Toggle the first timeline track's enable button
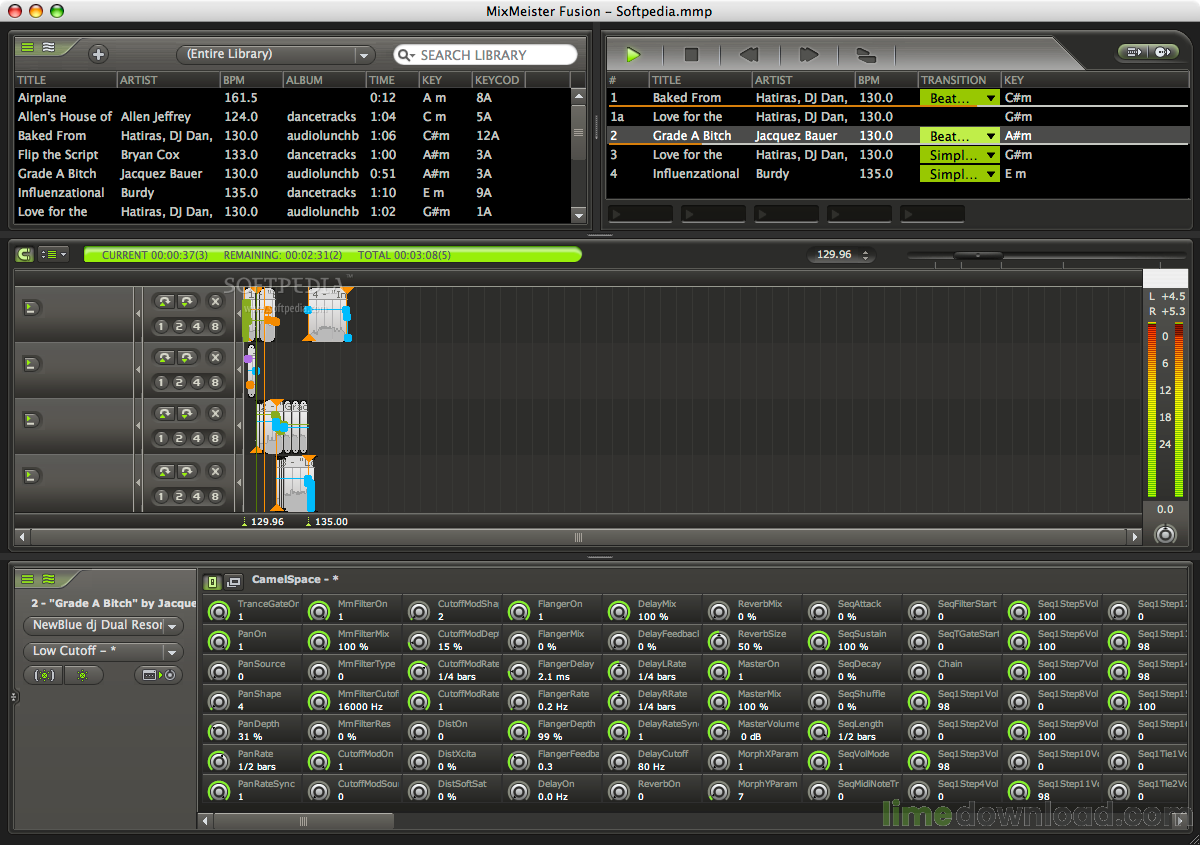The image size is (1200, 845). click(31, 307)
